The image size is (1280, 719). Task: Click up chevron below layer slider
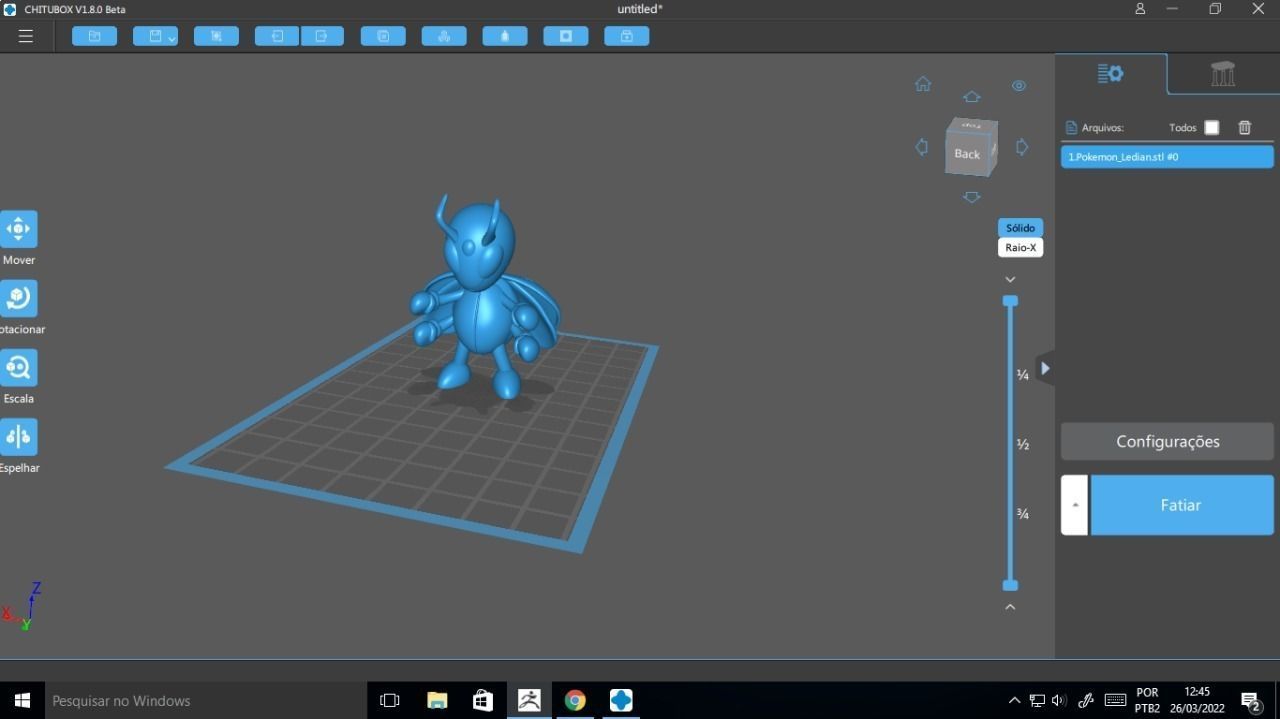tap(1010, 606)
